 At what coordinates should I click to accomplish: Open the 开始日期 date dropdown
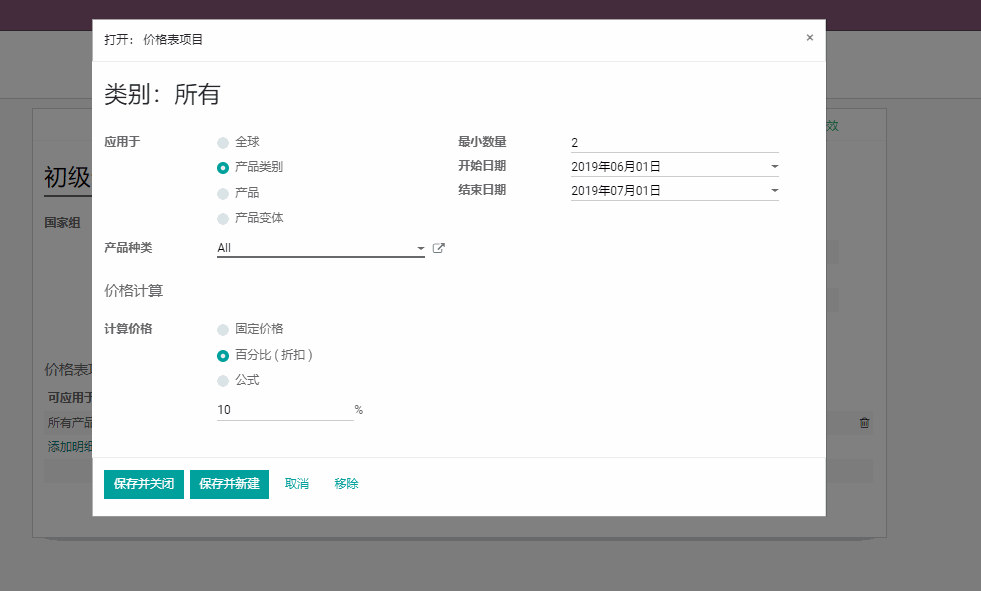(x=774, y=167)
